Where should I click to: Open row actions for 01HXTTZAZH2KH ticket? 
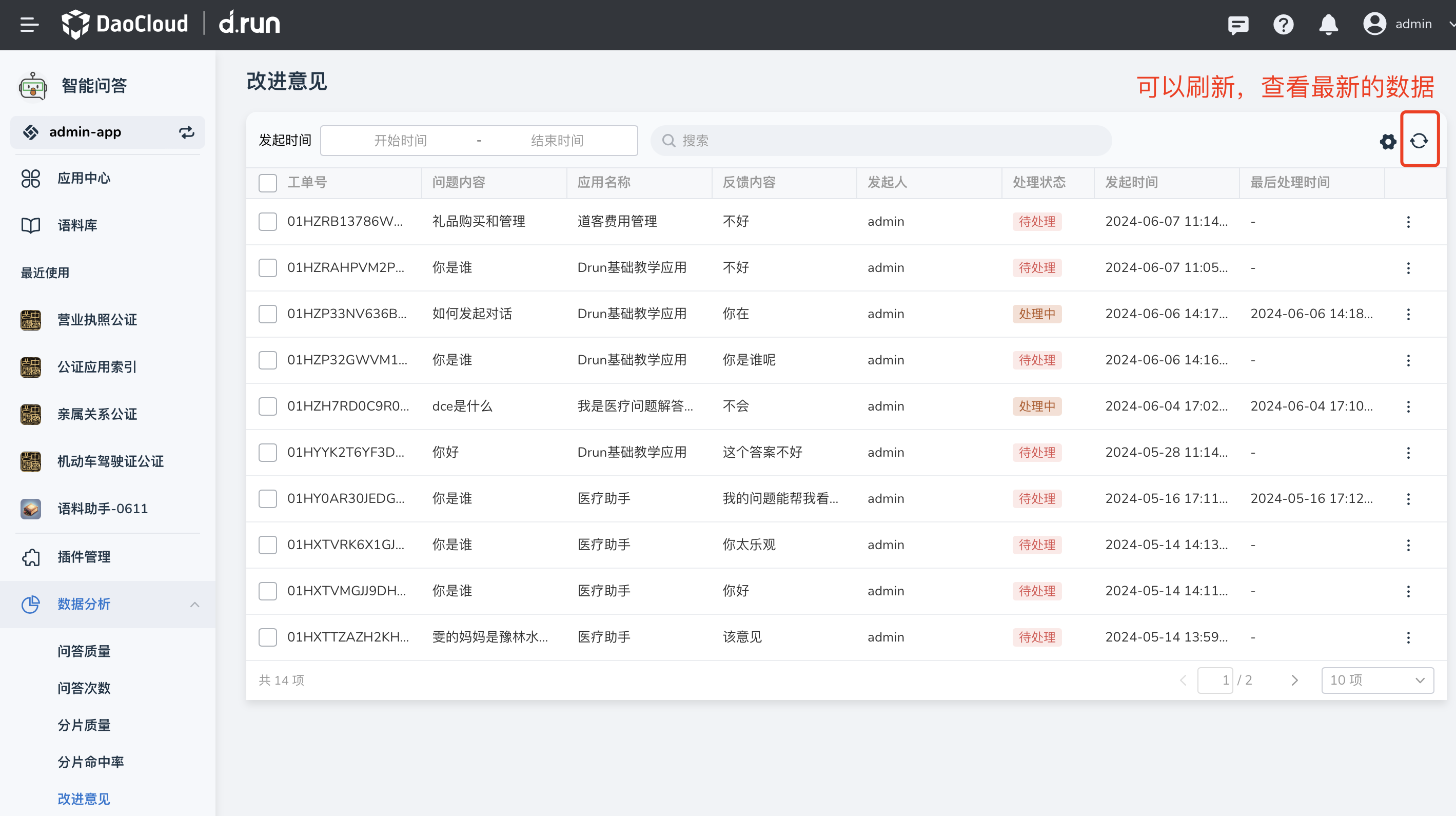click(1408, 637)
